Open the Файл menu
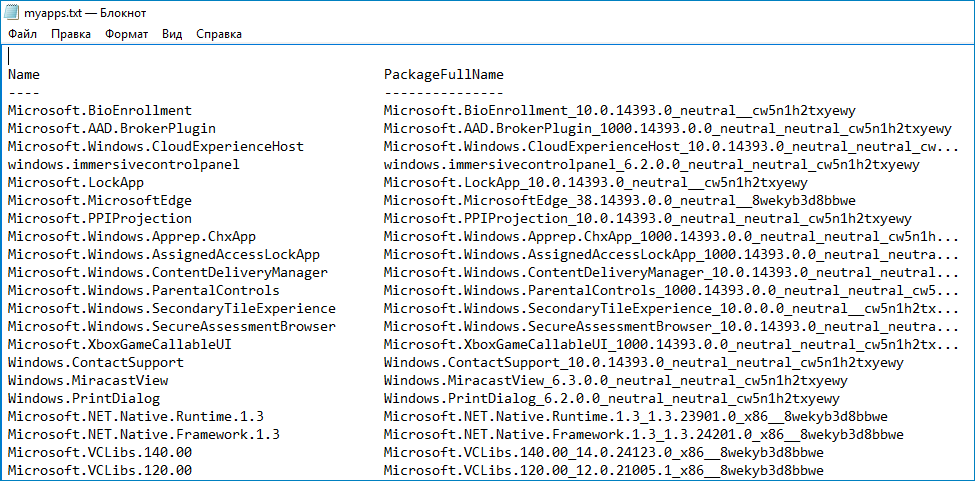 [x=22, y=34]
